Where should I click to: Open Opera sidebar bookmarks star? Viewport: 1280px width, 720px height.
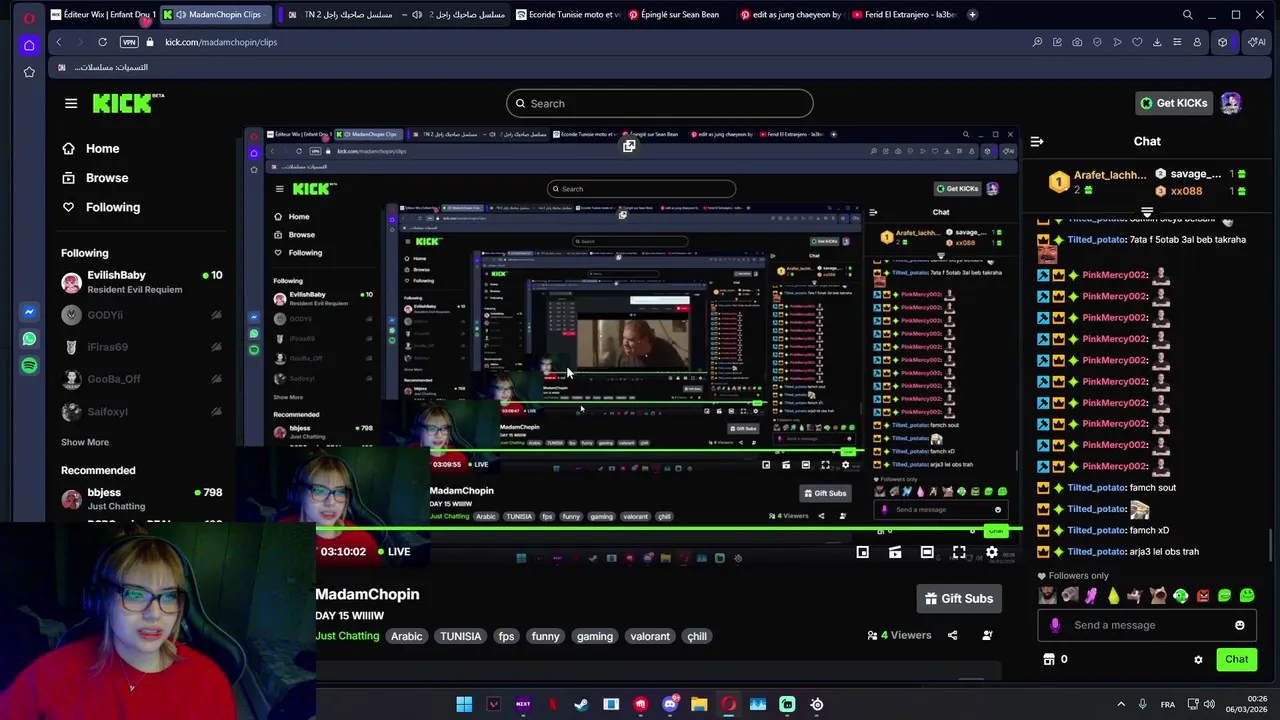pyautogui.click(x=29, y=72)
